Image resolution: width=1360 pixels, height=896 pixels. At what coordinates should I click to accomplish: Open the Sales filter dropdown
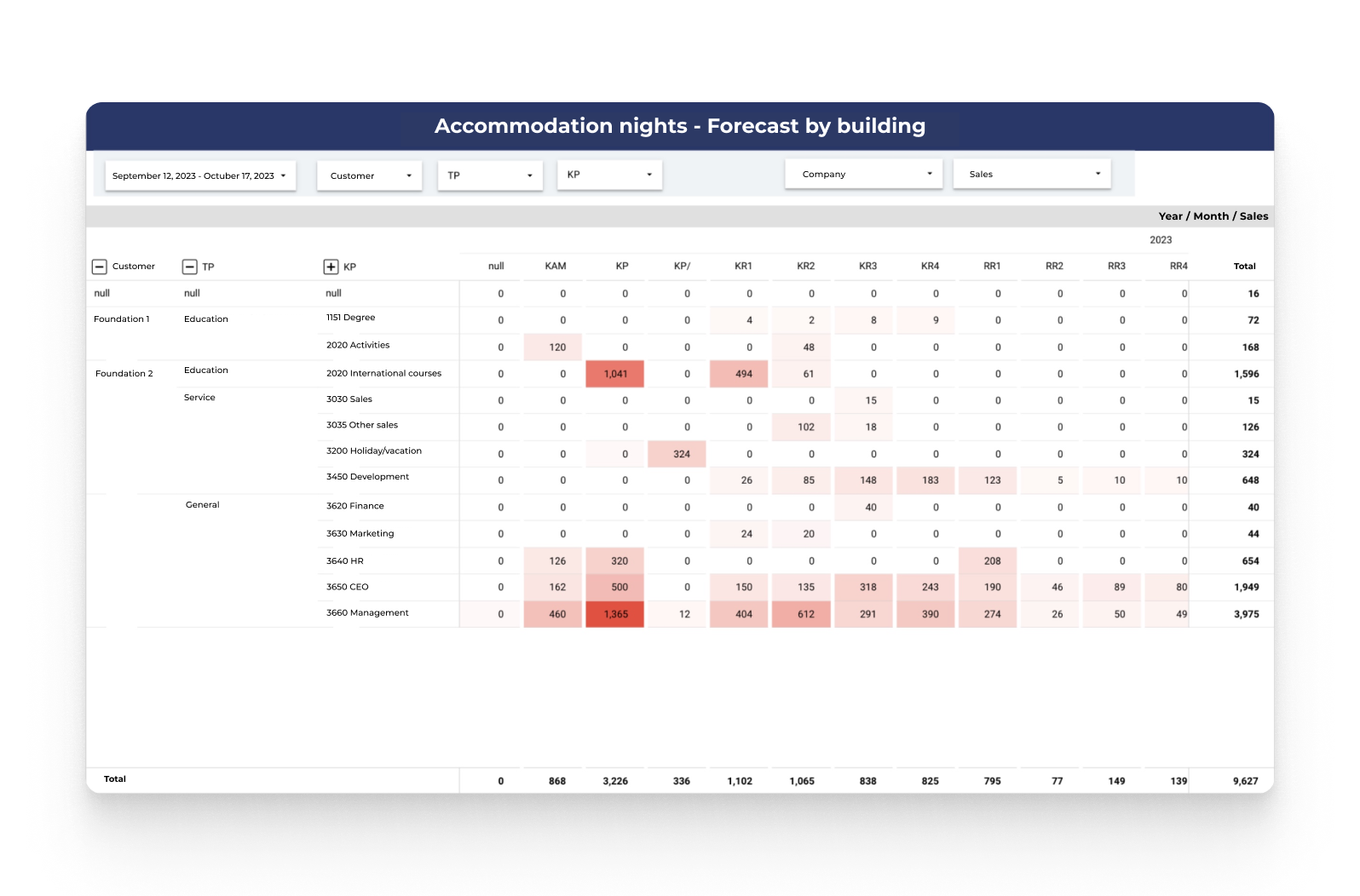[x=1032, y=174]
